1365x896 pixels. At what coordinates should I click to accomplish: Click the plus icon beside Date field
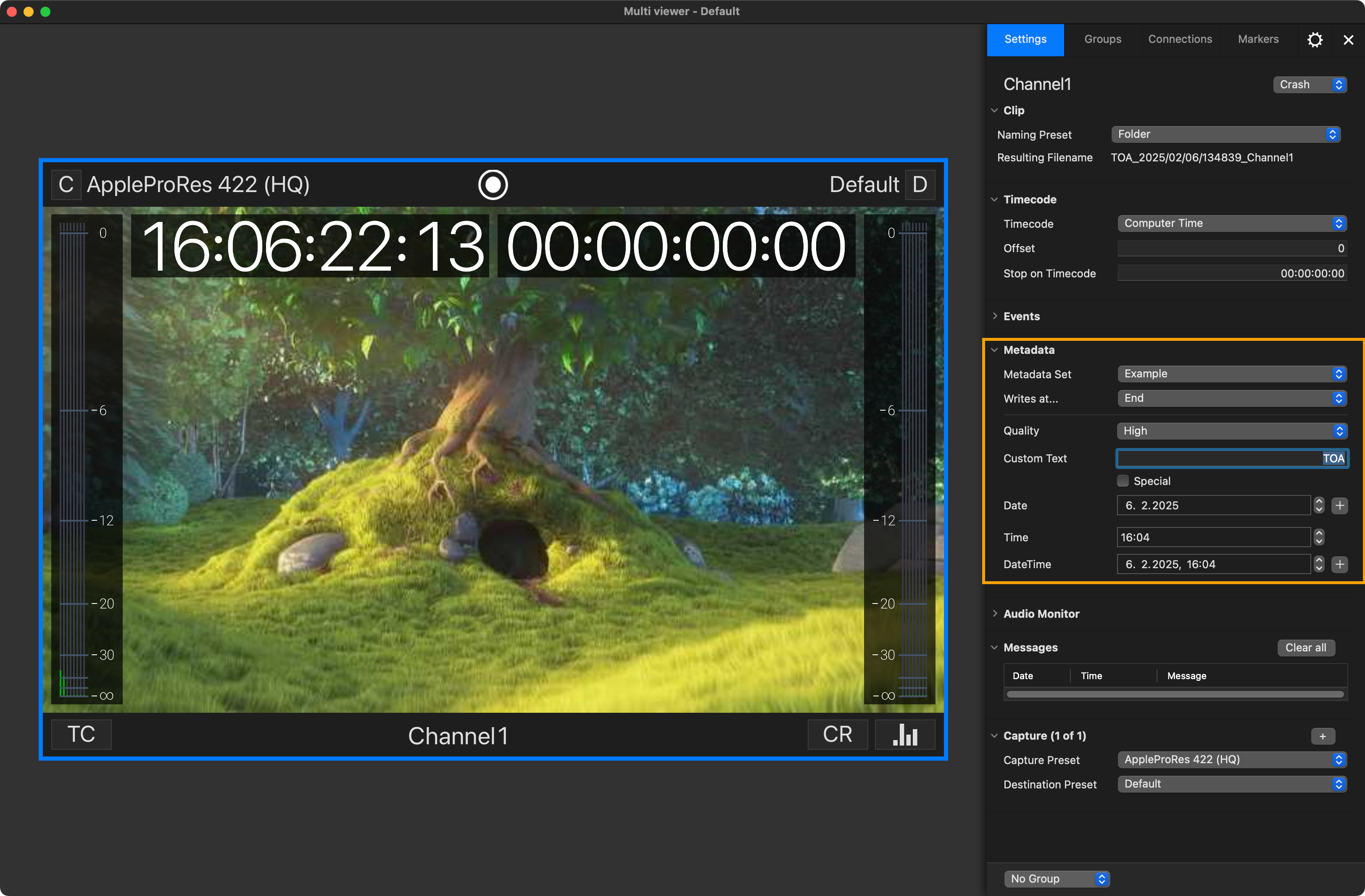1340,505
